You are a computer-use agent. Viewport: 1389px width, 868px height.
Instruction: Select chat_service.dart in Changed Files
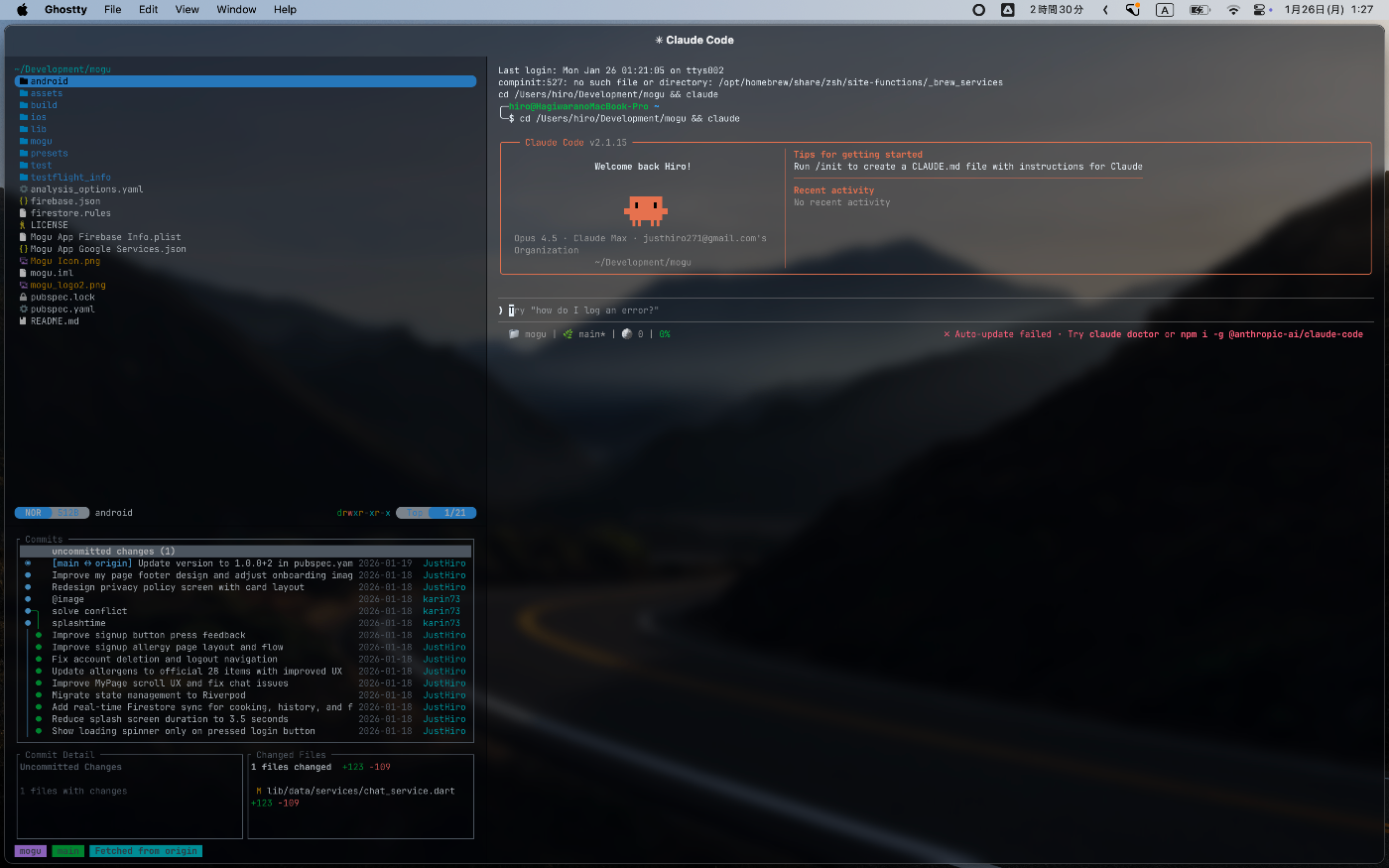(x=360, y=791)
